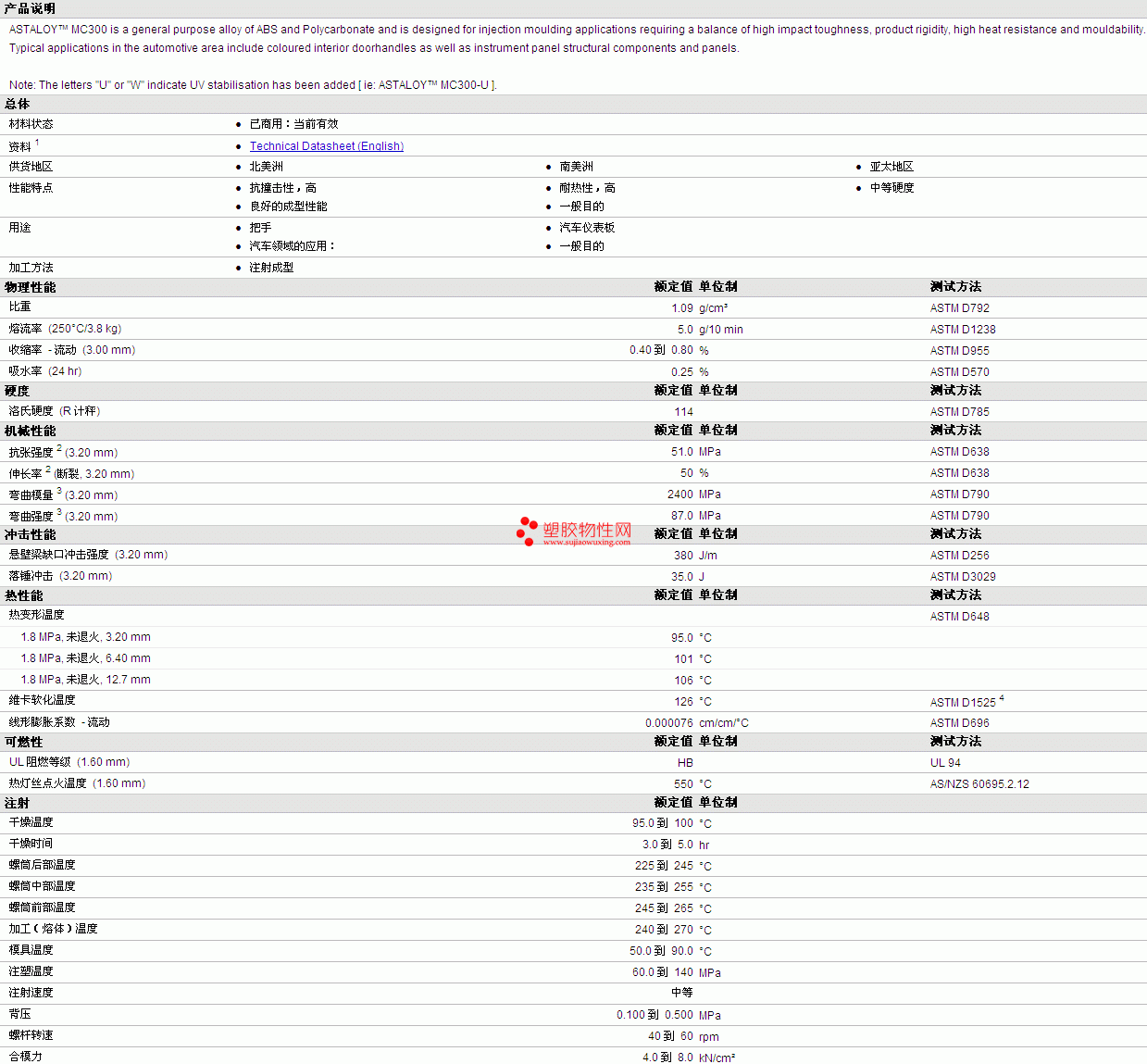Viewport: 1147px width, 1064px height.
Task: Open the Technical Datasheet (English) link
Action: click(327, 146)
